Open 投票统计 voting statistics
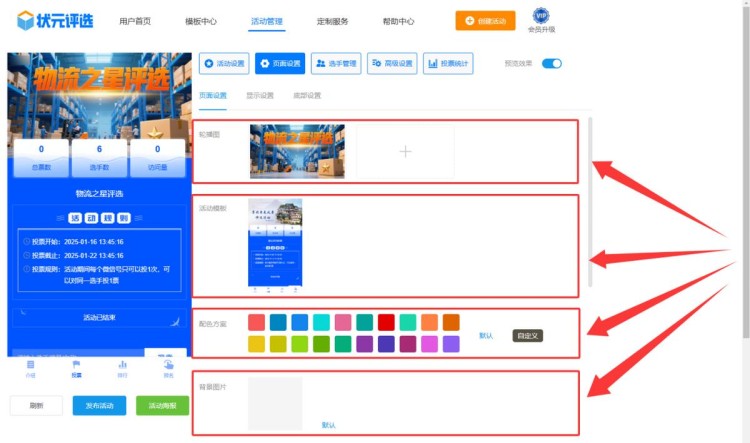The height and width of the screenshot is (443, 750). [x=448, y=64]
